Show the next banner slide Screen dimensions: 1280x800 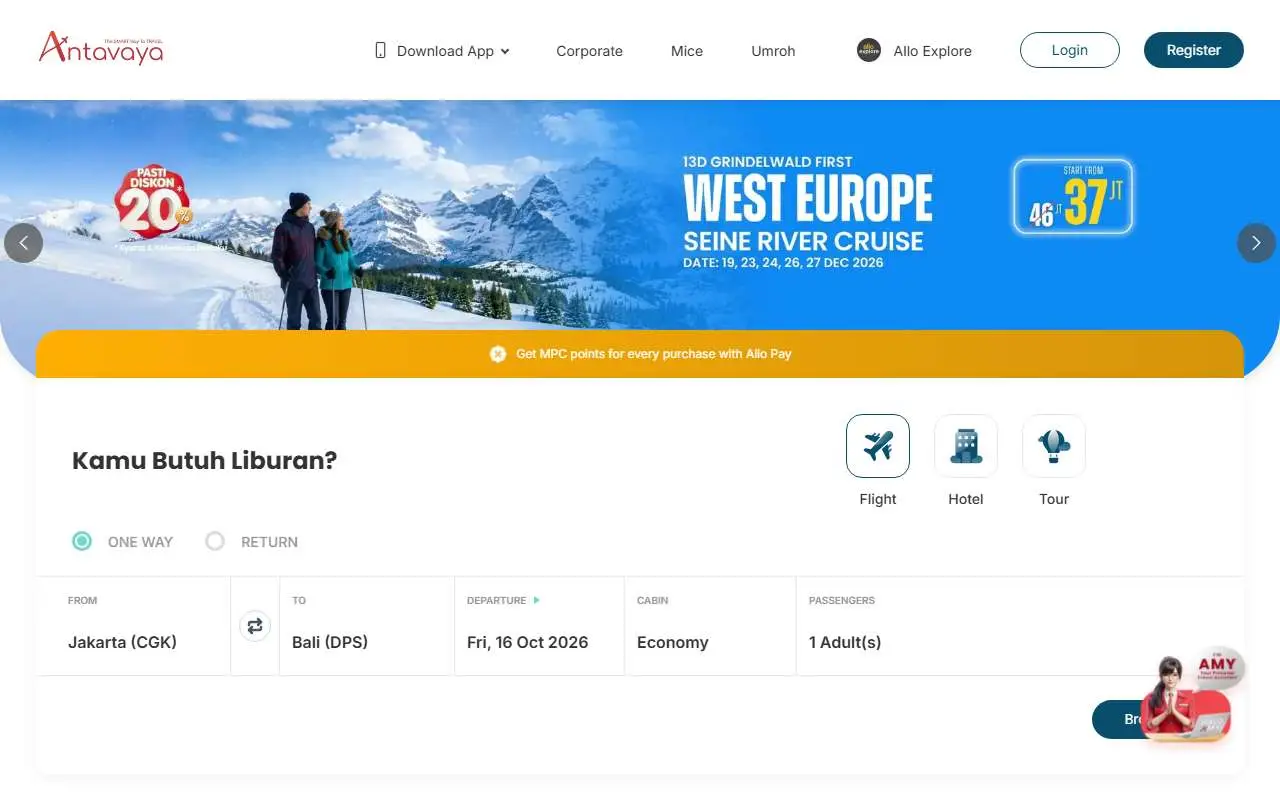click(x=1256, y=243)
